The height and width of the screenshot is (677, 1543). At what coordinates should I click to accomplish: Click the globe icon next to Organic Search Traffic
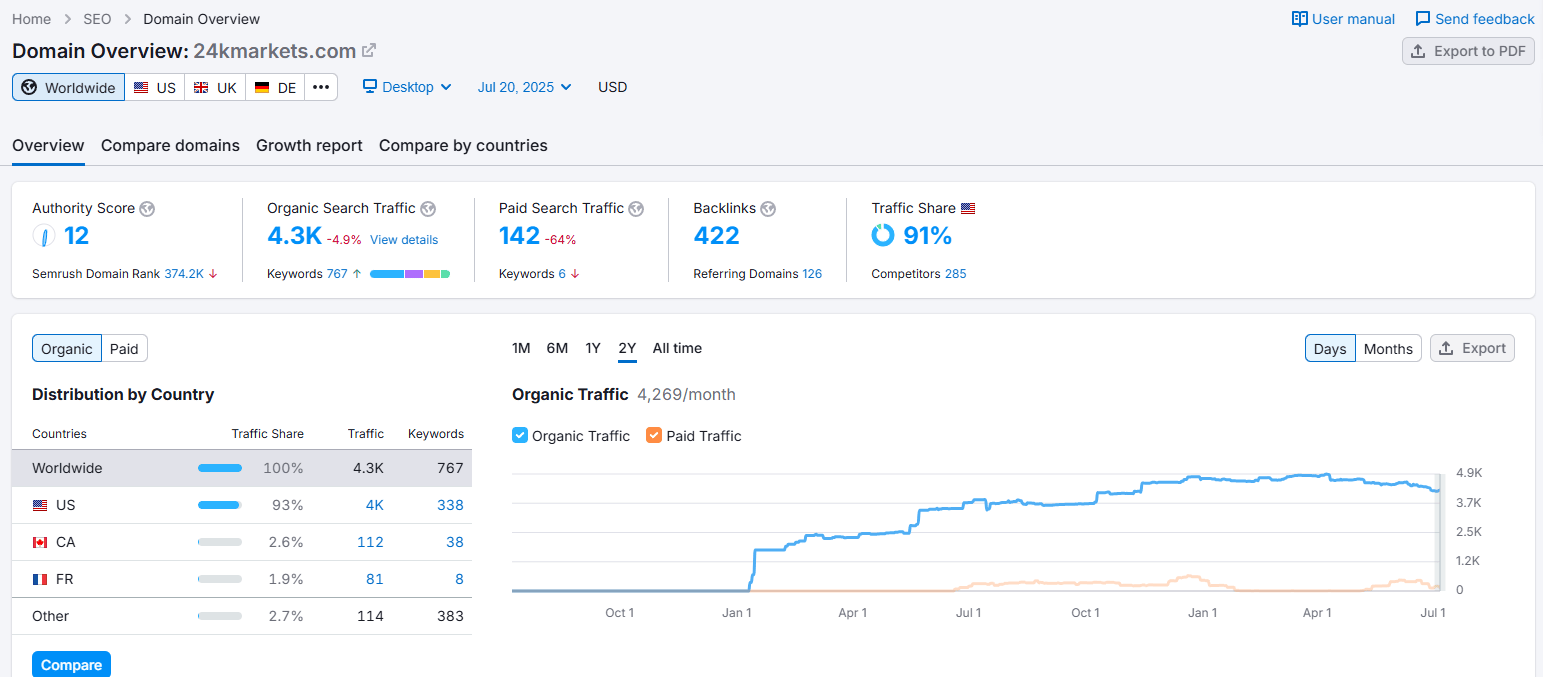click(428, 208)
